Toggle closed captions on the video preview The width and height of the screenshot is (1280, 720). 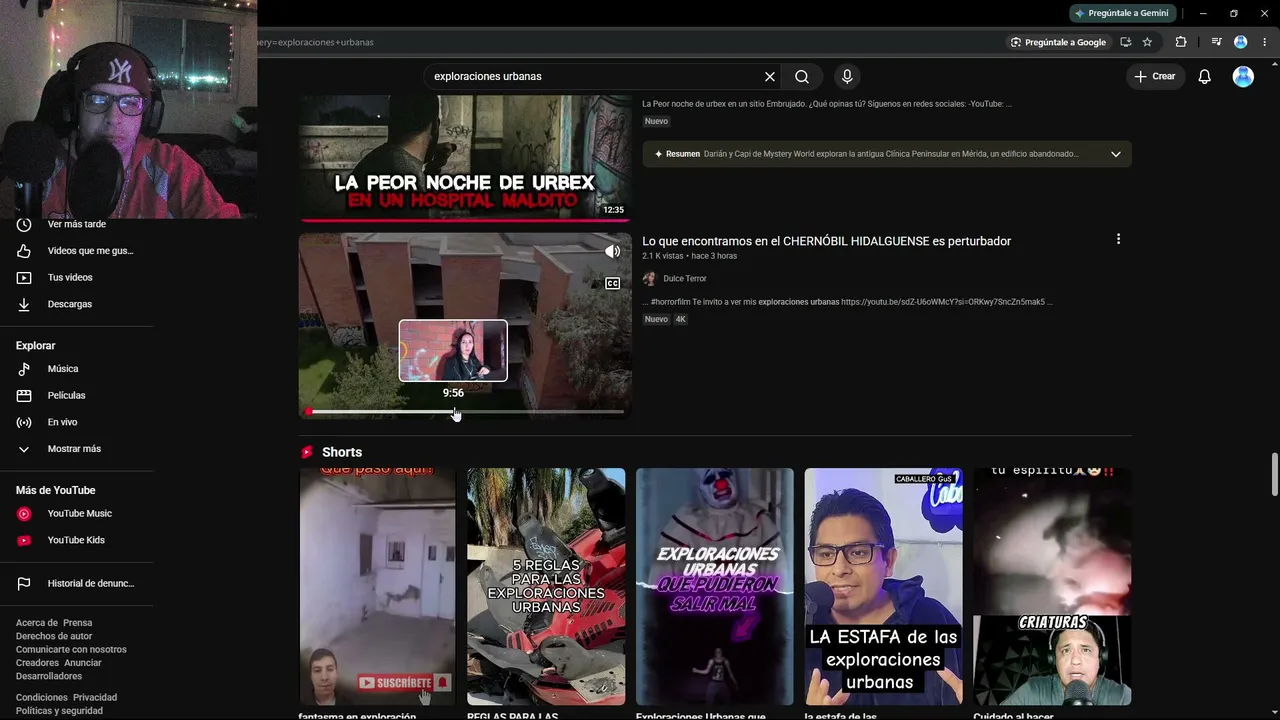612,283
